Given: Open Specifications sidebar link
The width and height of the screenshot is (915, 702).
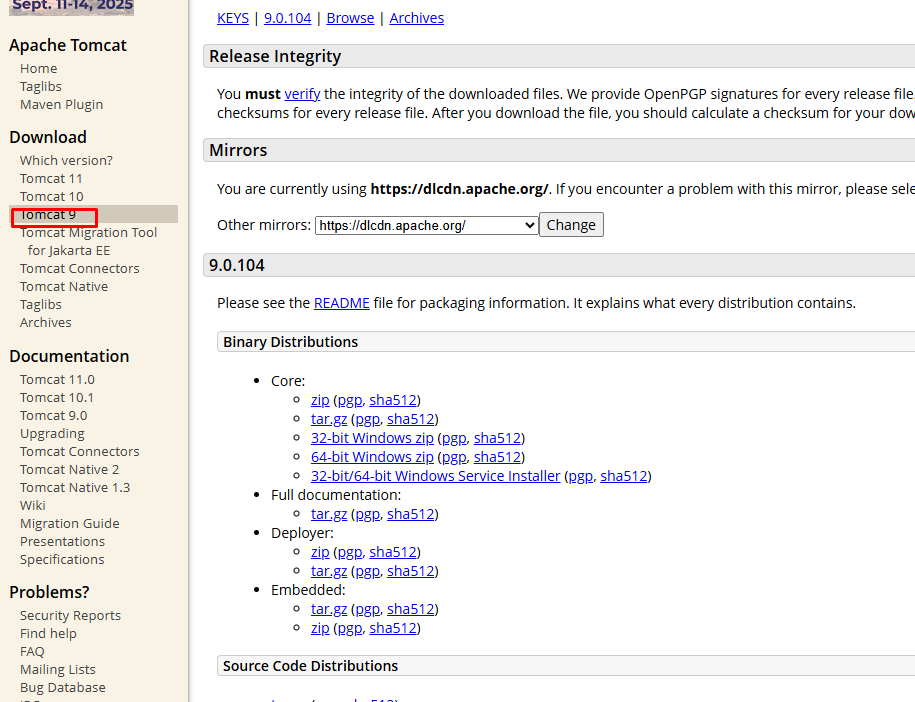Looking at the screenshot, I should [62, 560].
